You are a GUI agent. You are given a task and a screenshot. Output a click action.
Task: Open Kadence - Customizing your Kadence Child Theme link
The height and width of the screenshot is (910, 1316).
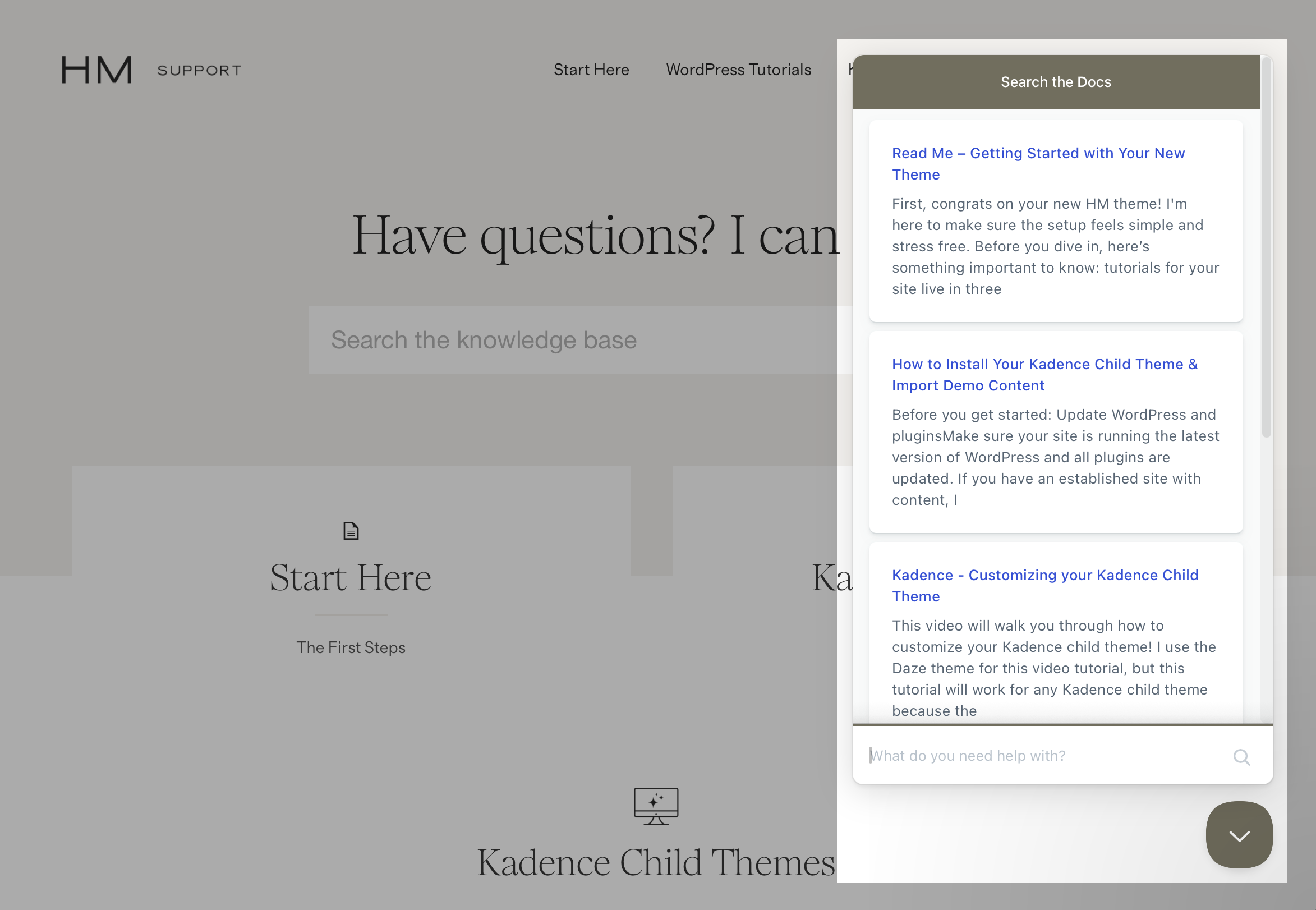[x=1044, y=586]
